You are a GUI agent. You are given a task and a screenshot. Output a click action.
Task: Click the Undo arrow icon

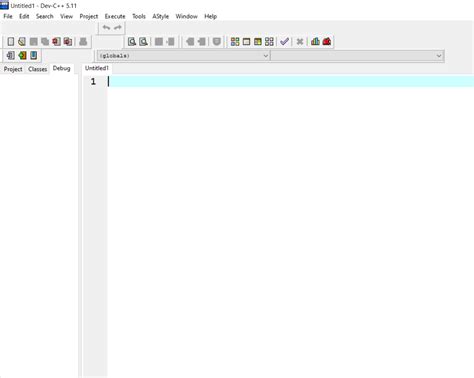pos(106,28)
